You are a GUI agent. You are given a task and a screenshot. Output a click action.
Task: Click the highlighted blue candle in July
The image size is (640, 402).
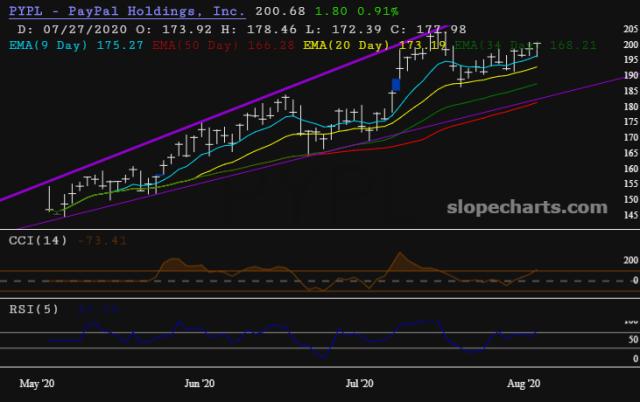click(396, 85)
